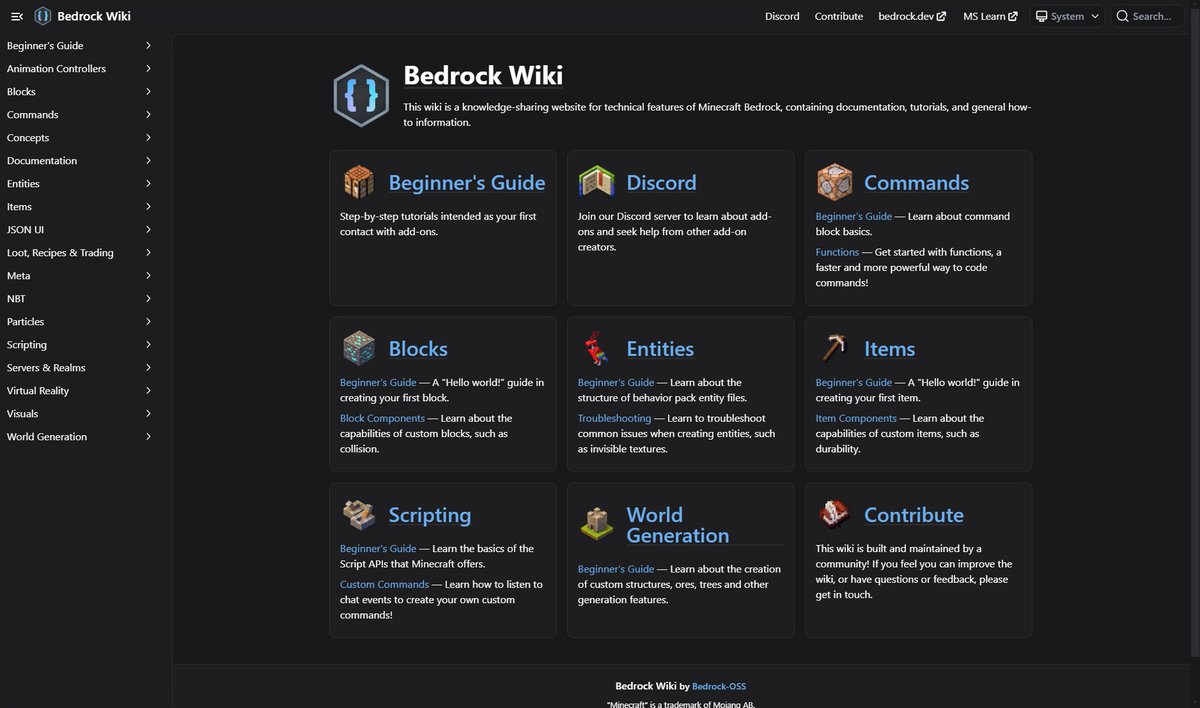Click the map icon on the Discord card
The image size is (1200, 708).
tap(596, 182)
